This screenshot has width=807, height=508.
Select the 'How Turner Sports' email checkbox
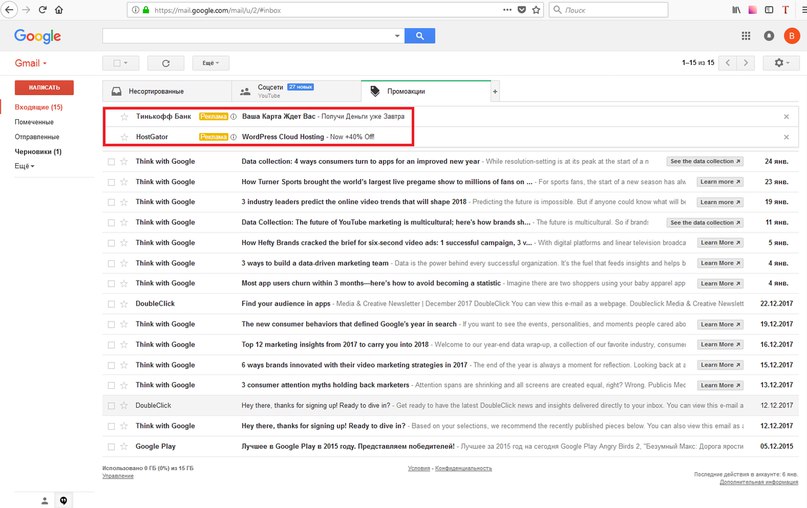pos(111,182)
